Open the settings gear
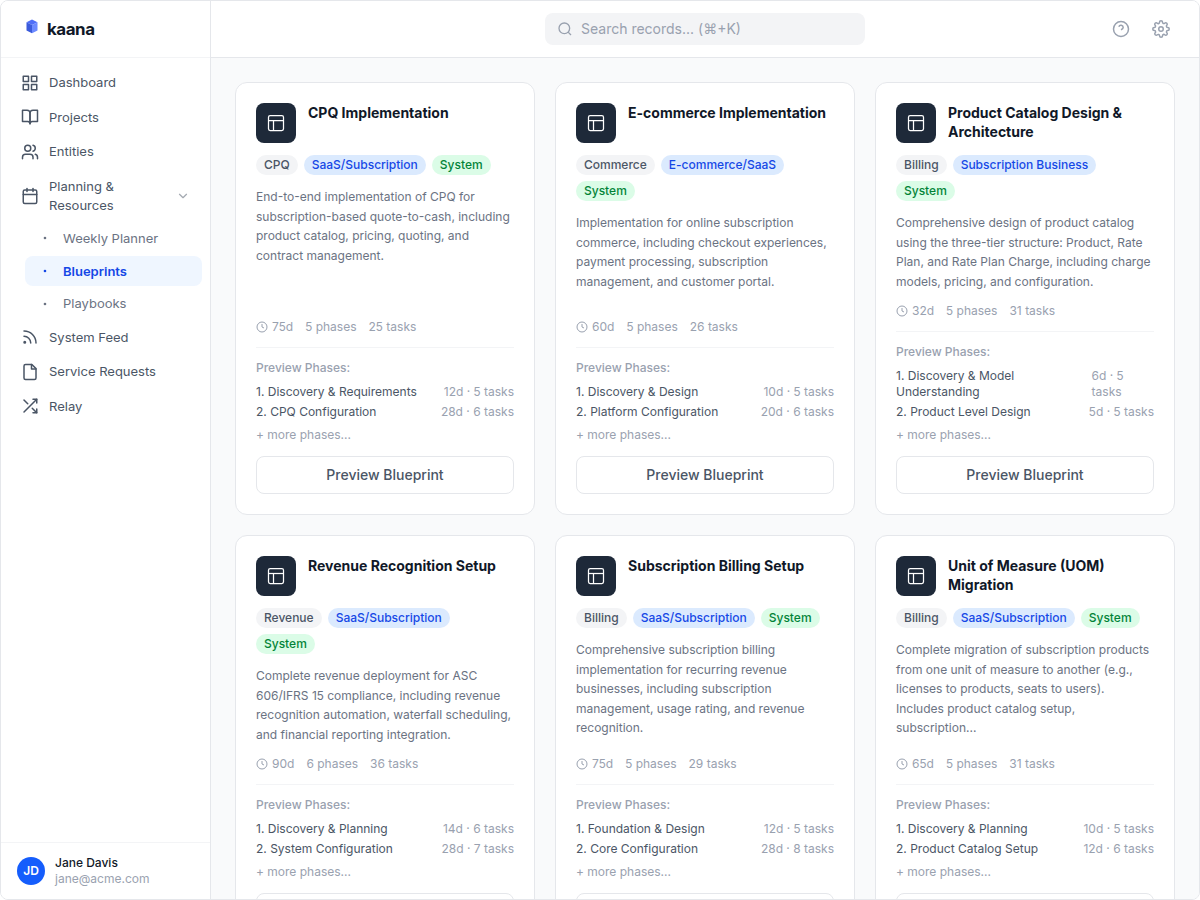Viewport: 1200px width, 900px height. point(1160,29)
